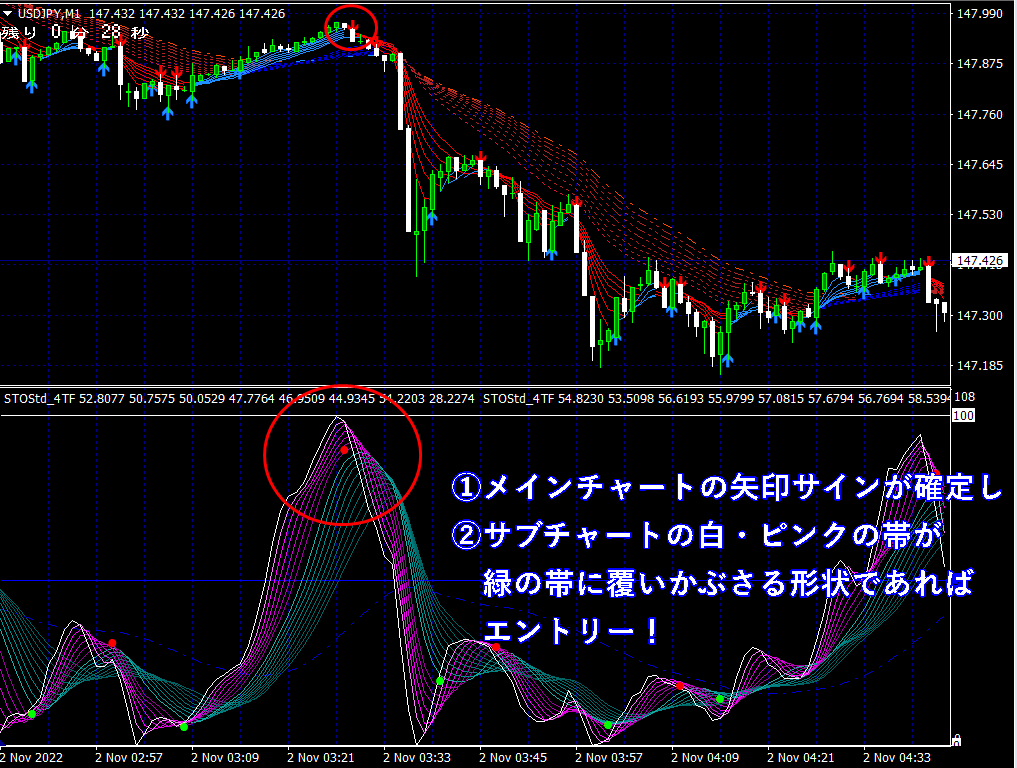Viewport: 1017px width, 768px height.
Task: Click the 147.300 price scale label
Action: click(979, 315)
